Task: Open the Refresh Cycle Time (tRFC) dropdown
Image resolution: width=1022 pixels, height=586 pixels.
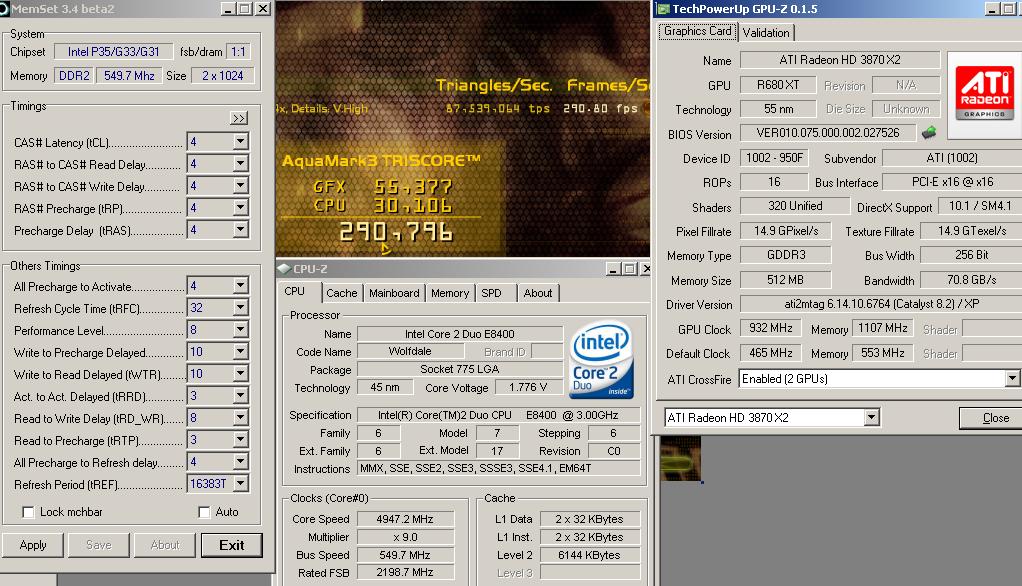Action: coord(241,308)
